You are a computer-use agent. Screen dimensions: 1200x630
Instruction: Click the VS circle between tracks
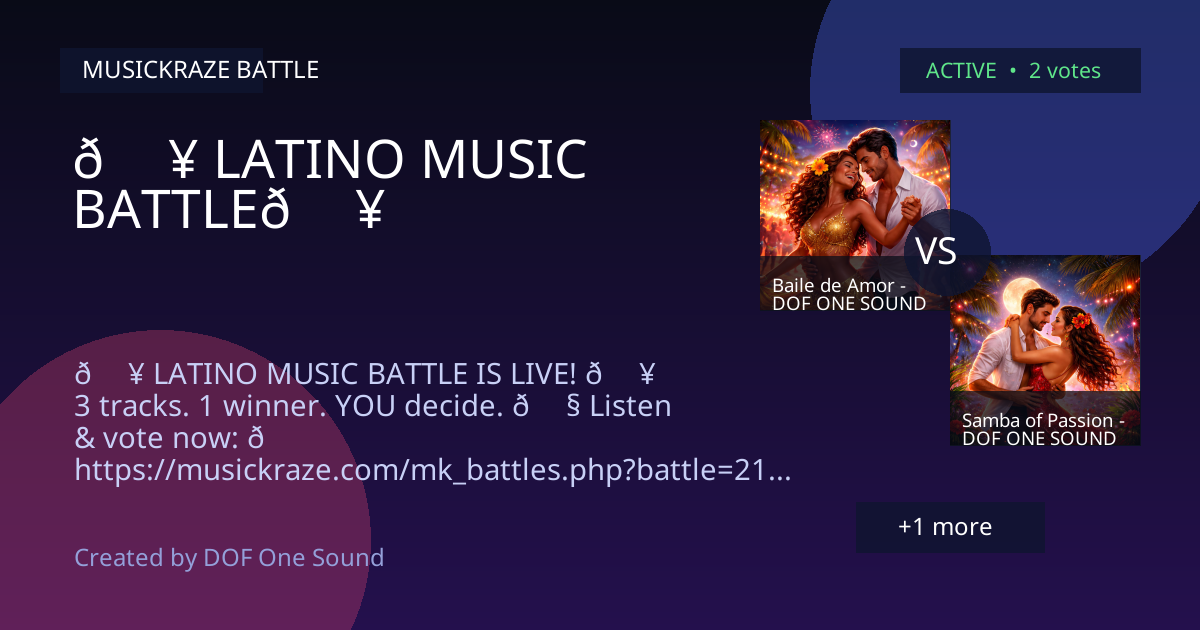[937, 251]
